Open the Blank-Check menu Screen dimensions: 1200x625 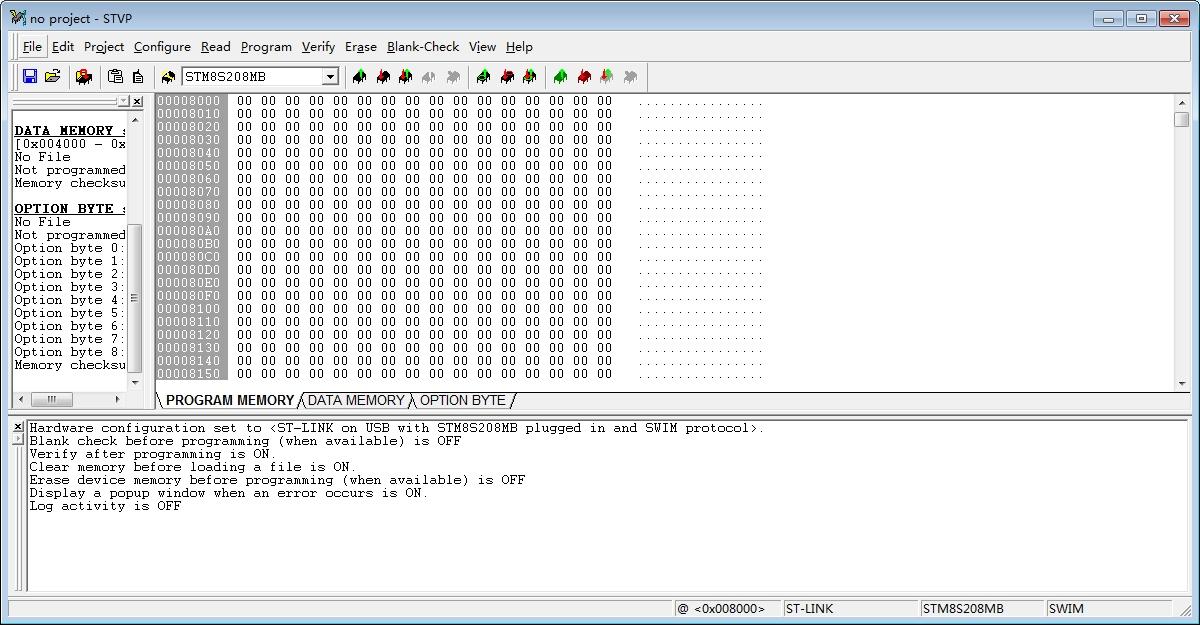[422, 47]
